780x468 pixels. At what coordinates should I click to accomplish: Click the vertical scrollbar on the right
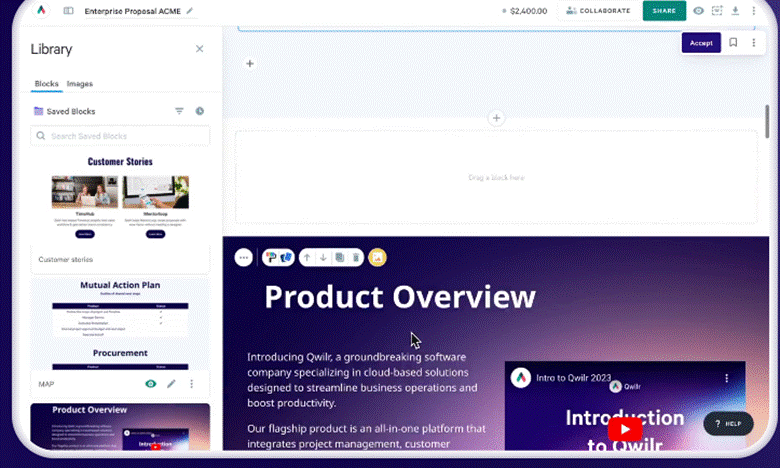coord(767,121)
